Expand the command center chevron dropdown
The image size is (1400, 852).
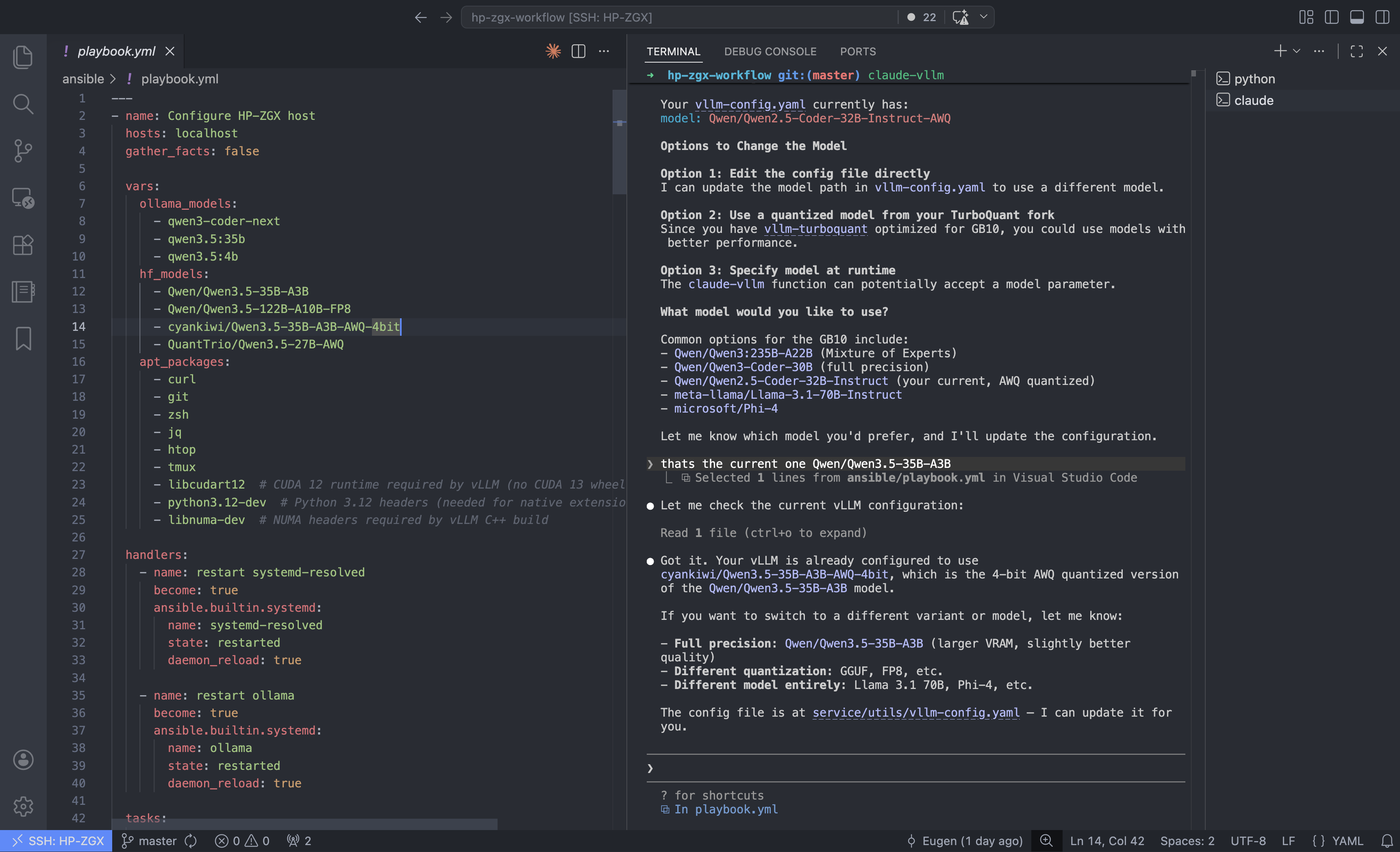[983, 17]
